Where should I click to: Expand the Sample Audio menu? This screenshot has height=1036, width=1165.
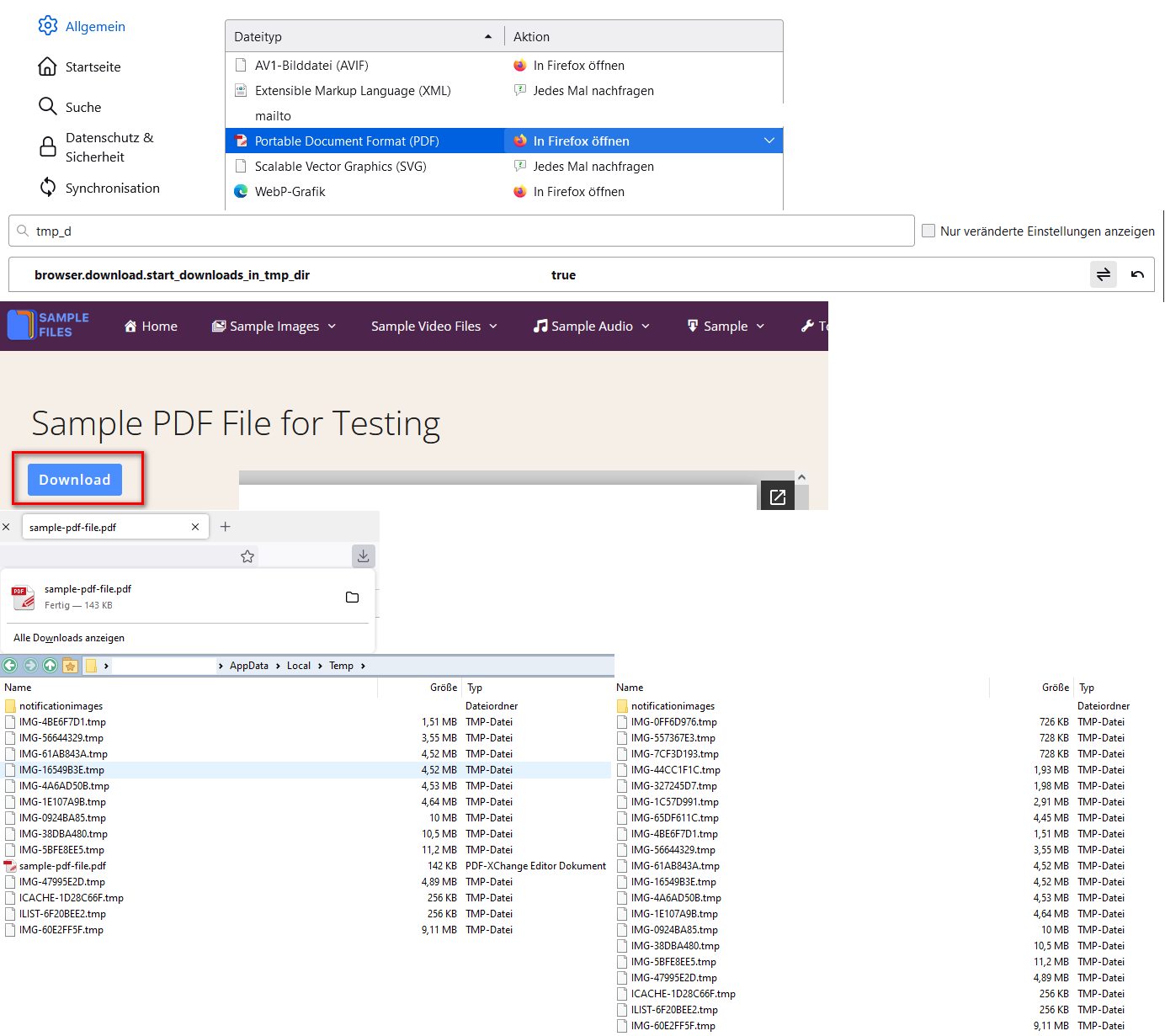click(x=592, y=327)
